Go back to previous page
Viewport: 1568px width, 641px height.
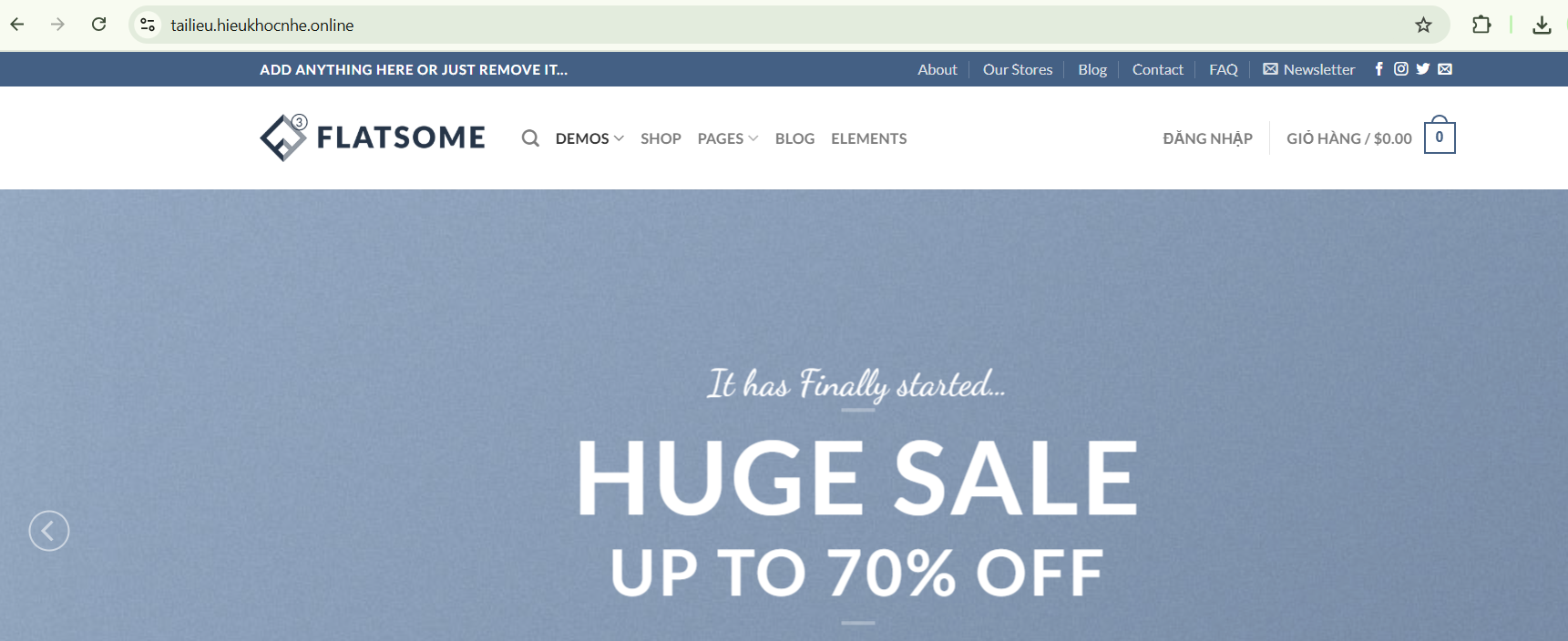coord(17,25)
